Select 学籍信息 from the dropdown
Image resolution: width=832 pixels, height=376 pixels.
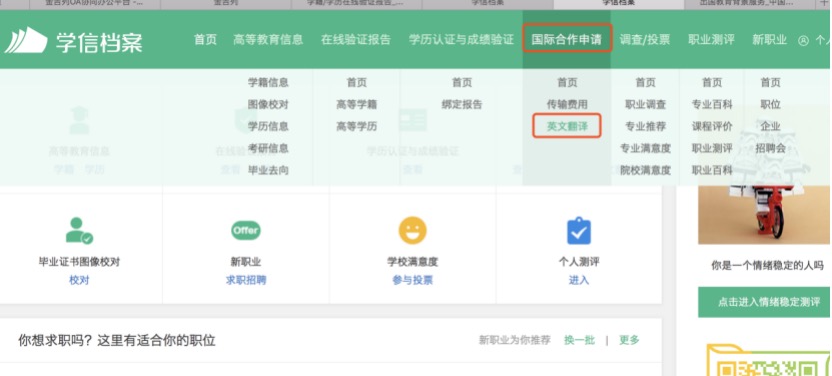pyautogui.click(x=268, y=82)
